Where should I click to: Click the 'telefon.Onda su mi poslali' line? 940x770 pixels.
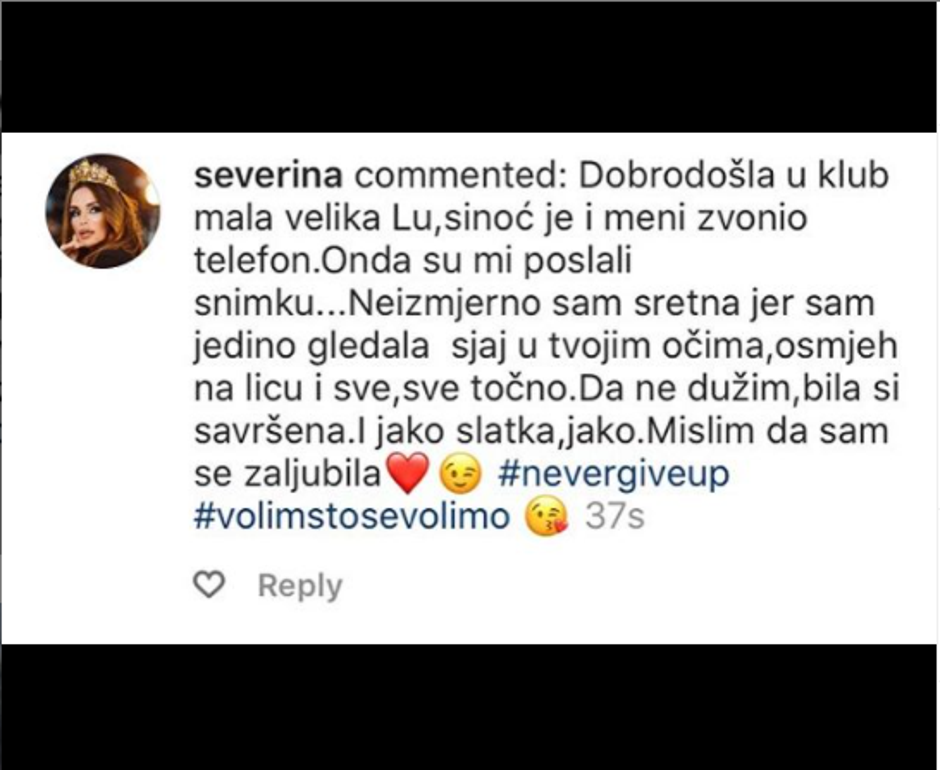[413, 261]
